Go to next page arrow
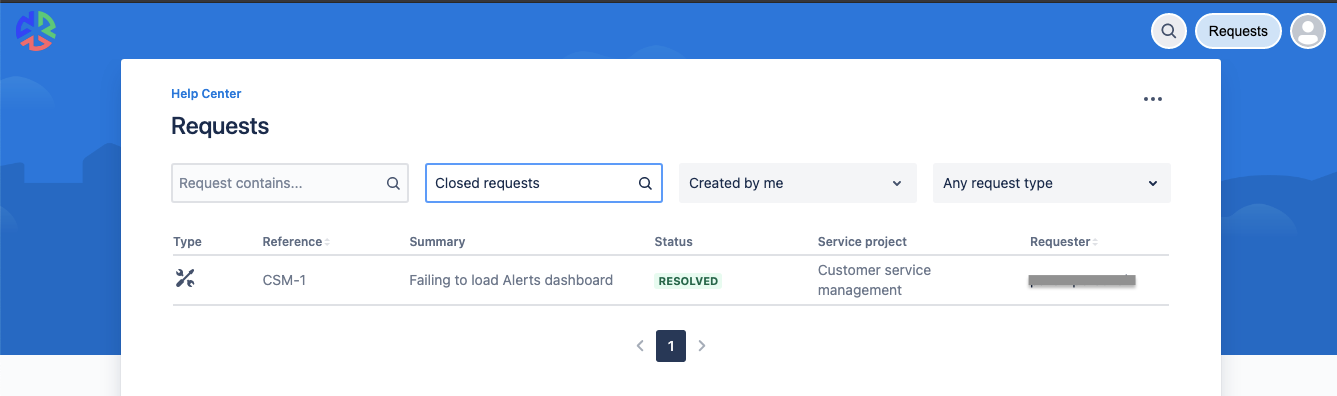 click(x=702, y=346)
